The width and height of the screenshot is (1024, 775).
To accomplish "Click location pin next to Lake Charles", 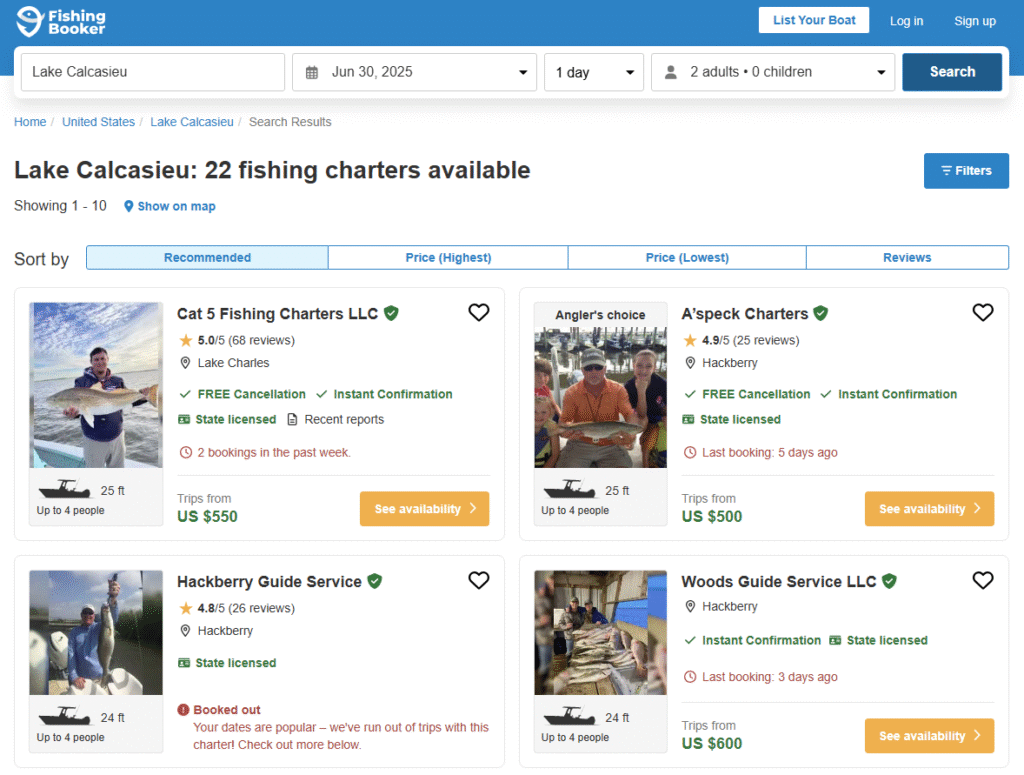I will (185, 362).
